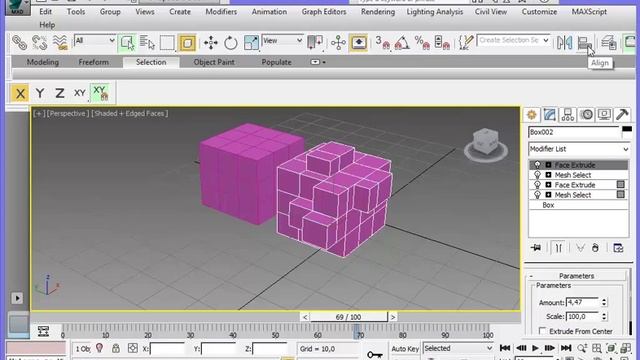Open the Rendering menu
This screenshot has height=360, width=640.
click(x=378, y=12)
